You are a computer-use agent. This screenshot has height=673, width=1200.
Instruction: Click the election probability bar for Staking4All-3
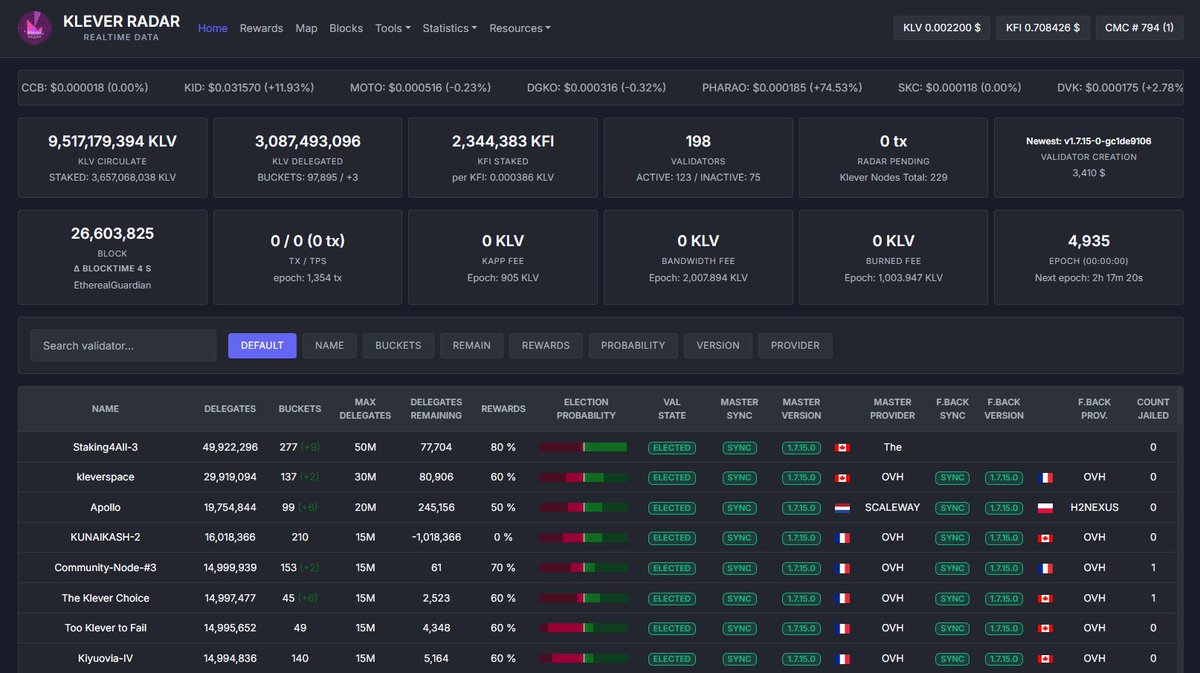tap(583, 447)
